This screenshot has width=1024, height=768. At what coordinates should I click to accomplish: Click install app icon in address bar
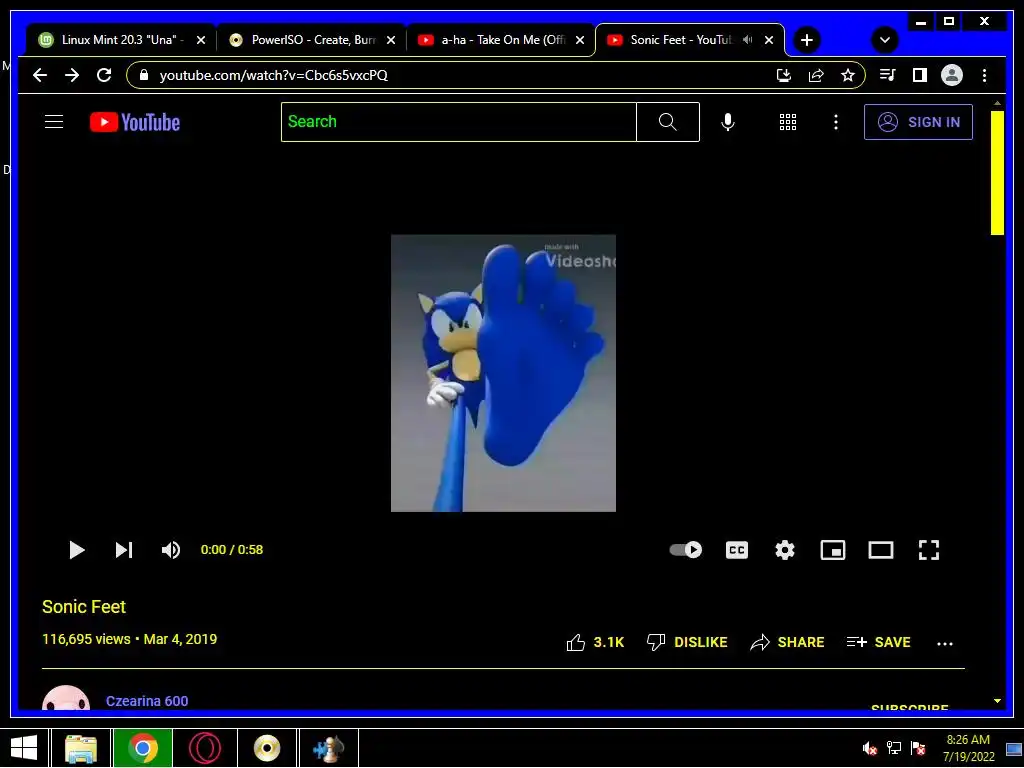tap(784, 75)
